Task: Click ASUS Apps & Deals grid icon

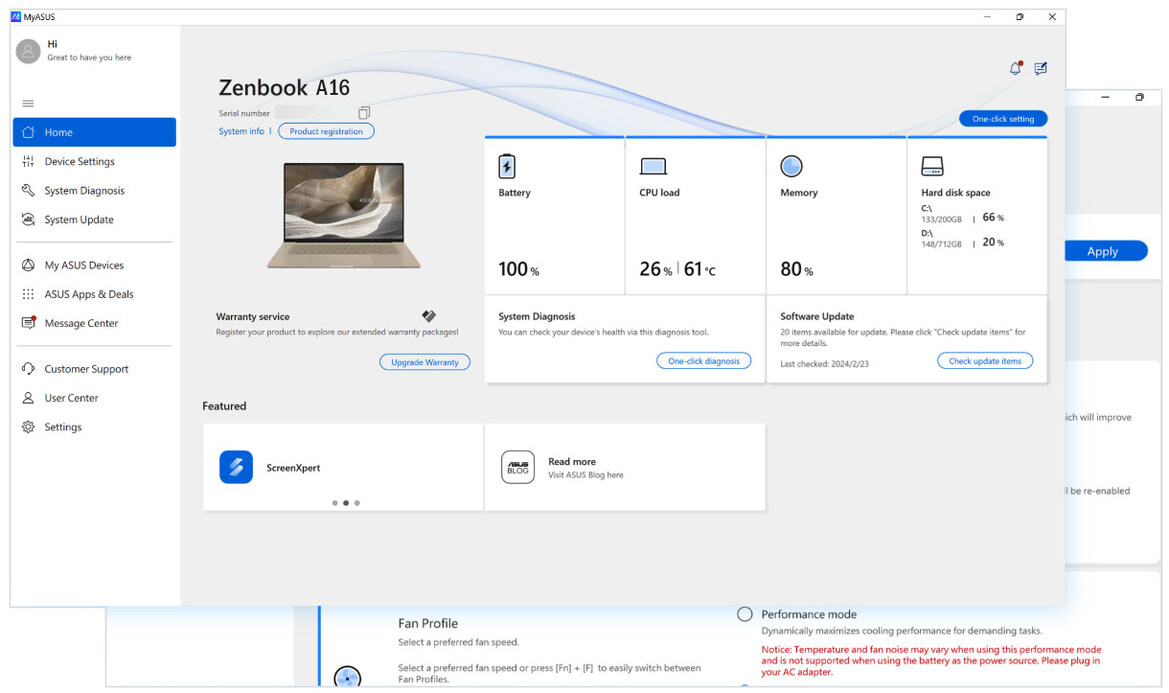Action: pos(28,294)
